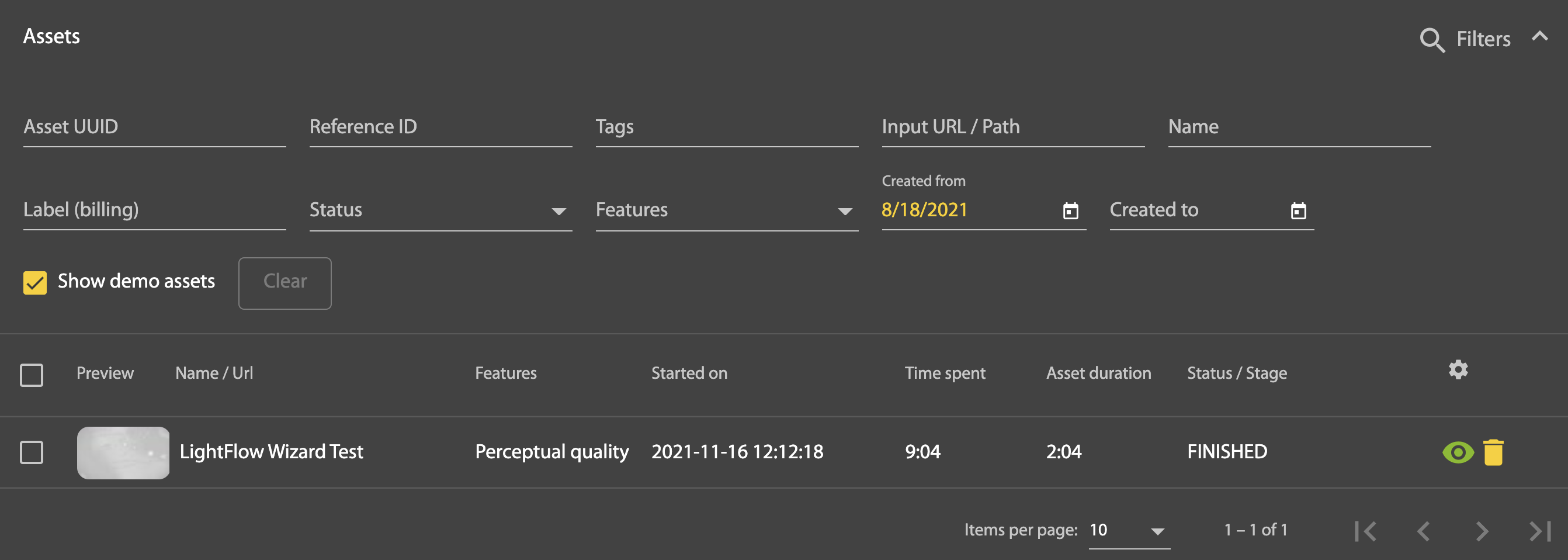This screenshot has height=560, width=1568.
Task: Open the LightFlow Wizard Test preview thumbnail
Action: point(123,452)
